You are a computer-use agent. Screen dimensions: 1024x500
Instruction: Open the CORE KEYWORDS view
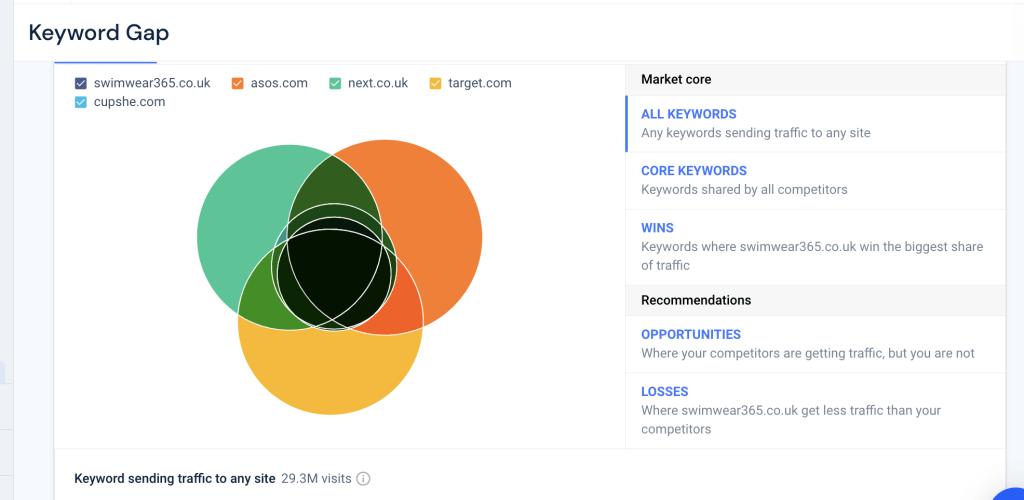click(693, 171)
